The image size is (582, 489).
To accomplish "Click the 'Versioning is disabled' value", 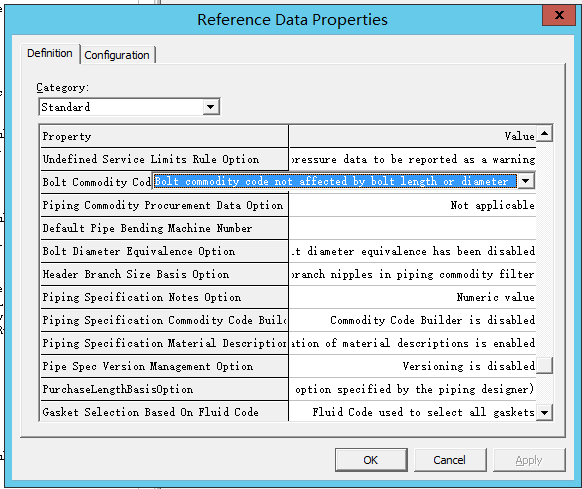I will click(412, 366).
